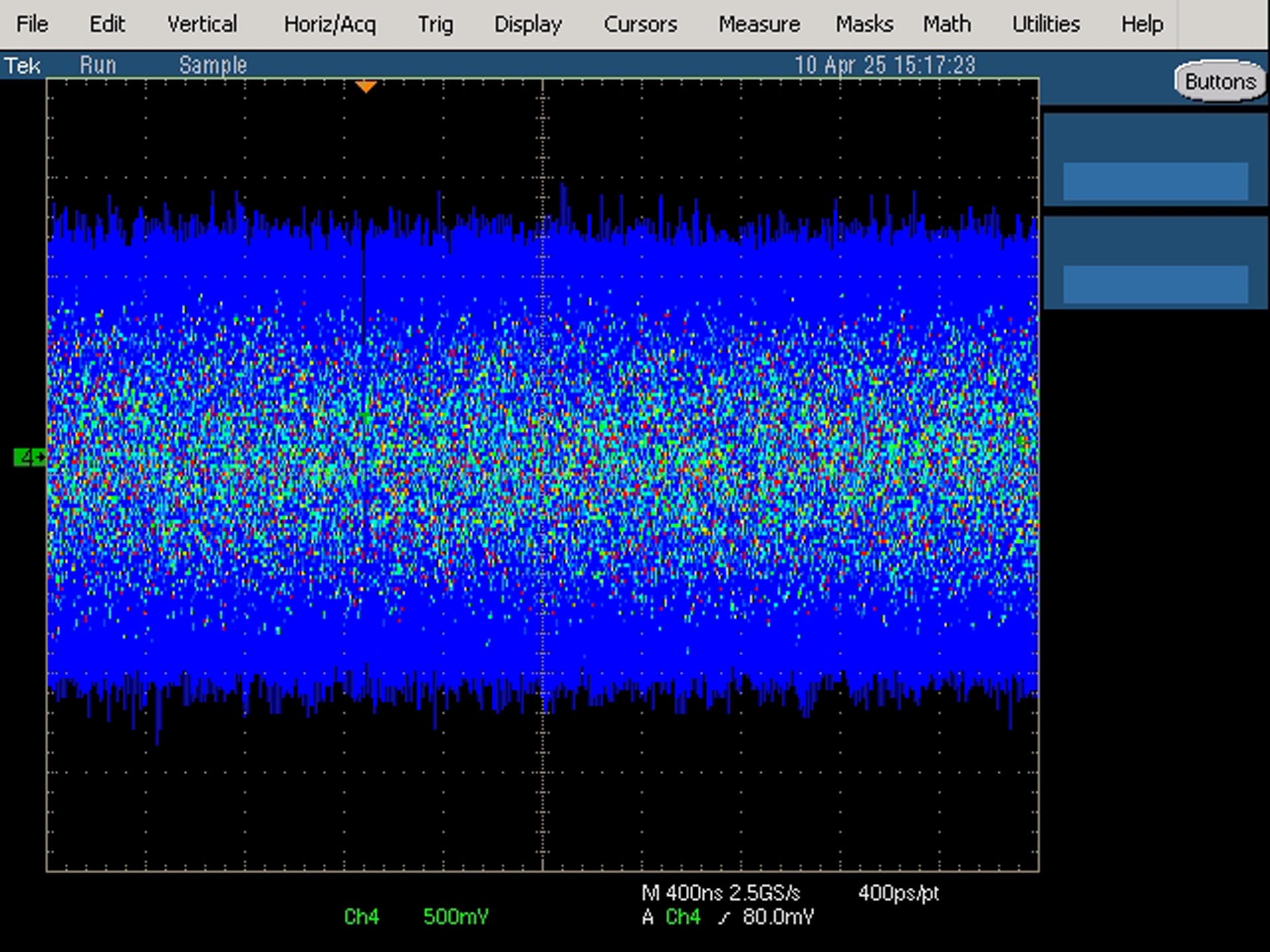Click the orange trigger position marker
Image resolution: width=1270 pixels, height=952 pixels.
tap(366, 87)
